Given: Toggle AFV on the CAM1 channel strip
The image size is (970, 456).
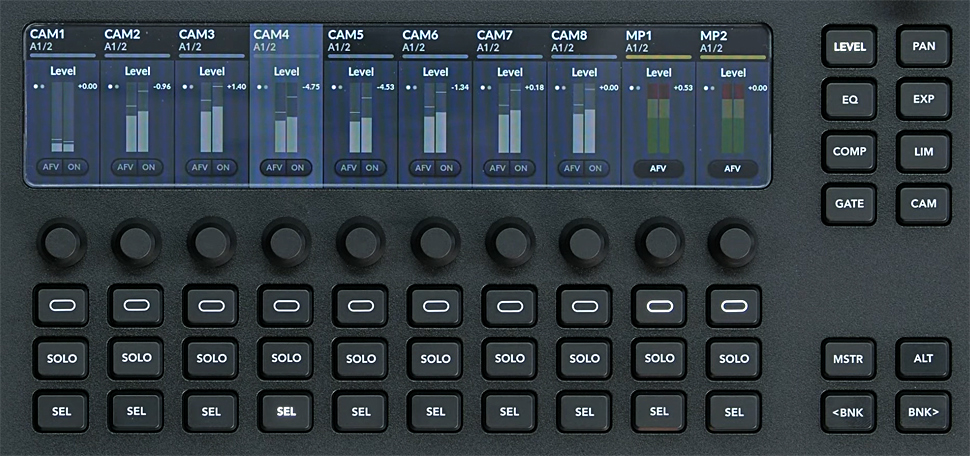Looking at the screenshot, I should (51, 167).
